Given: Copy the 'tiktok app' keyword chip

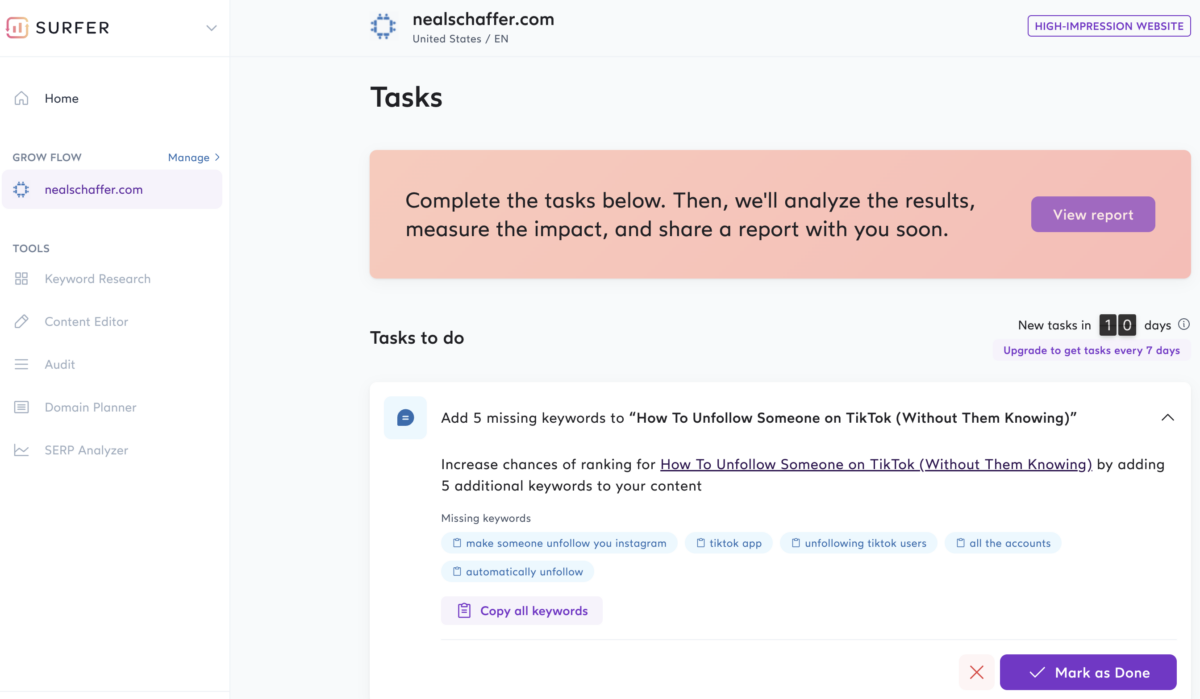Looking at the screenshot, I should pyautogui.click(x=728, y=543).
